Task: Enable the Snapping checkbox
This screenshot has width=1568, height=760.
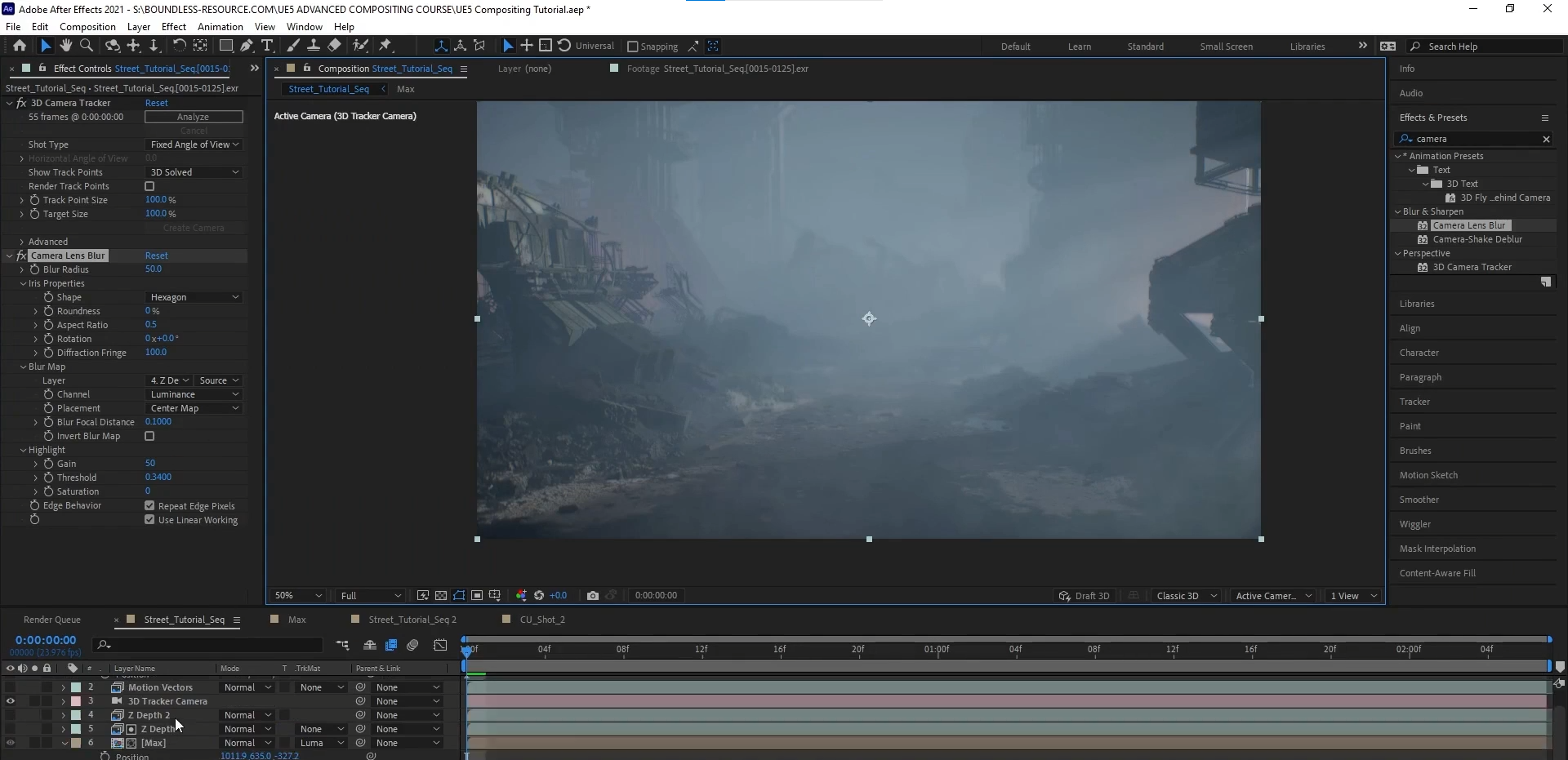Action: tap(632, 47)
